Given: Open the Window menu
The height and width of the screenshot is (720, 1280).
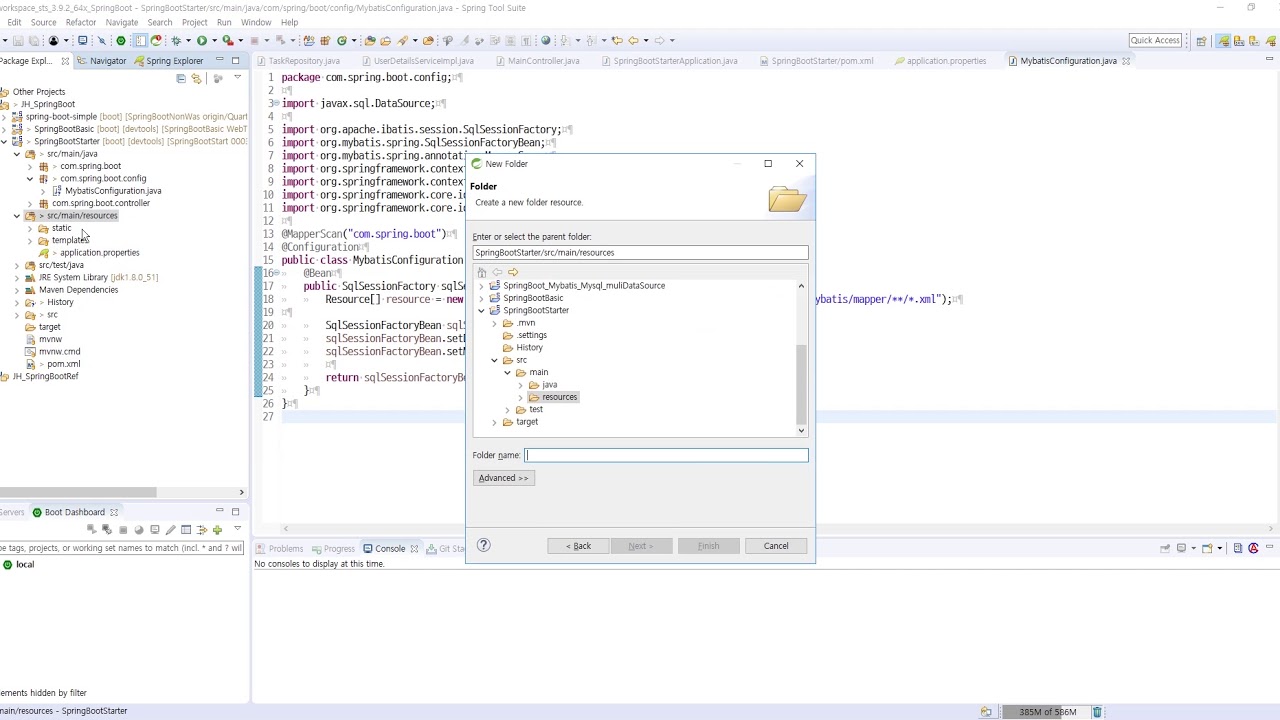Looking at the screenshot, I should (x=256, y=22).
